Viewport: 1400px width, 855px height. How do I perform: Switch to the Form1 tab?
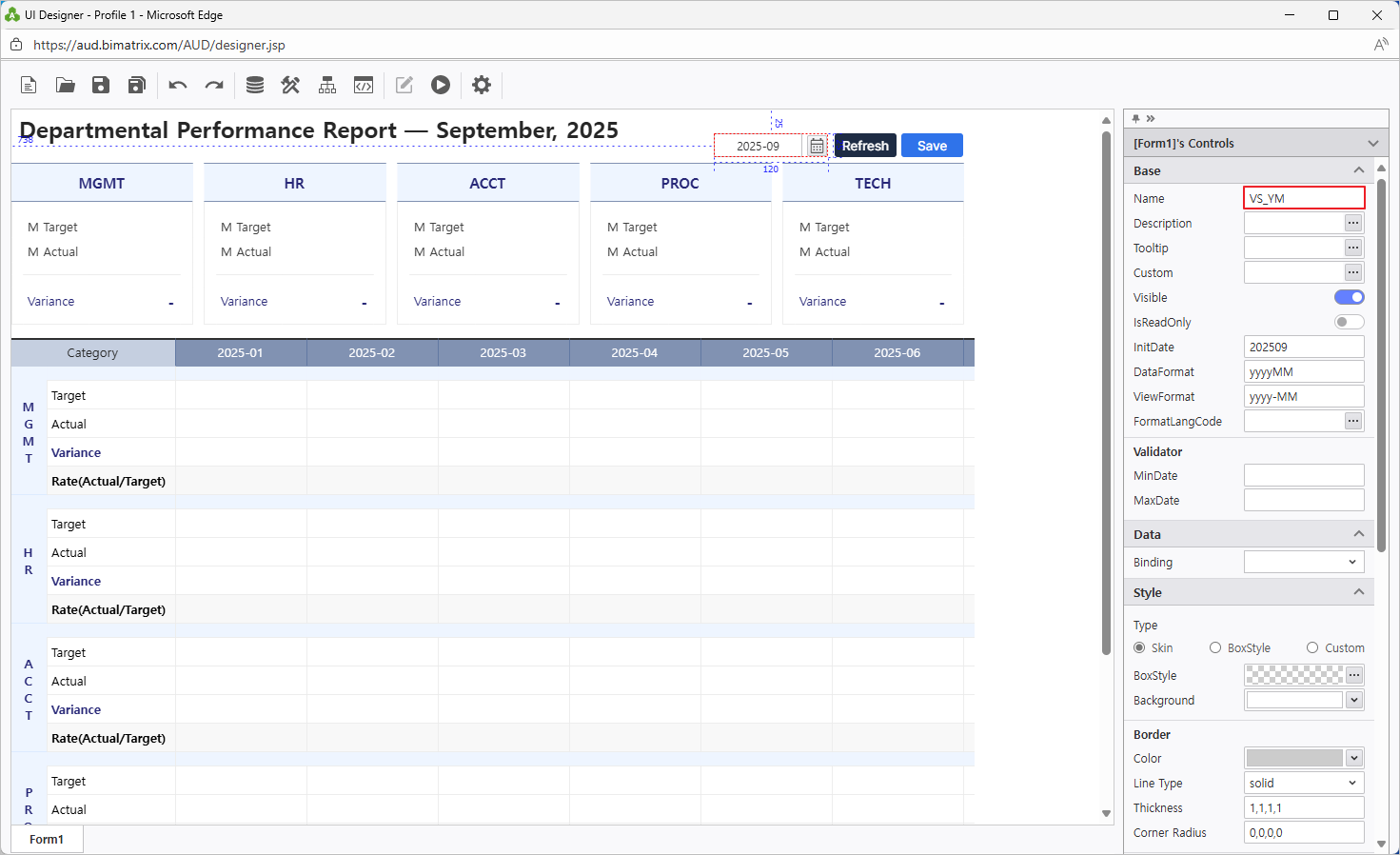pyautogui.click(x=46, y=839)
